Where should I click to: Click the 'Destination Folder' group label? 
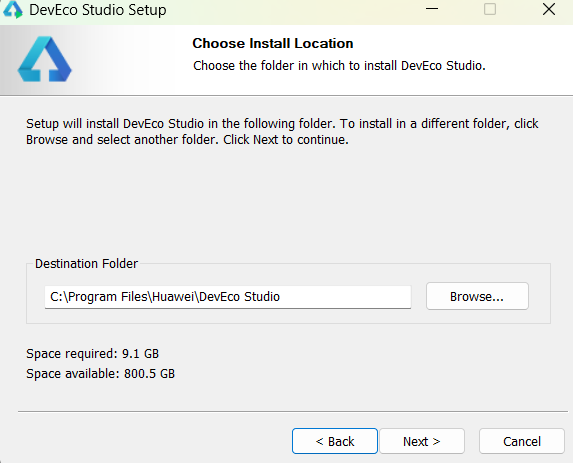tap(86, 263)
